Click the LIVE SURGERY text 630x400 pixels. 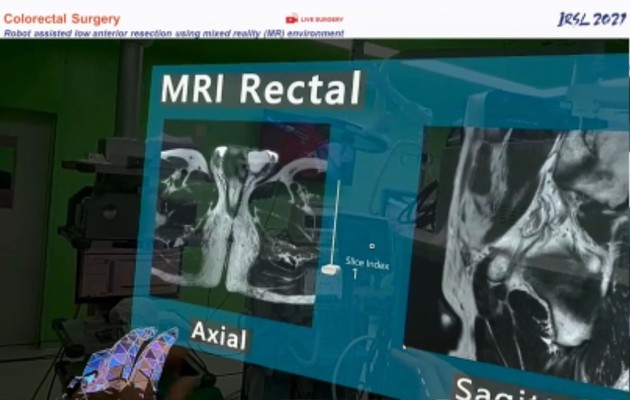[x=322, y=19]
